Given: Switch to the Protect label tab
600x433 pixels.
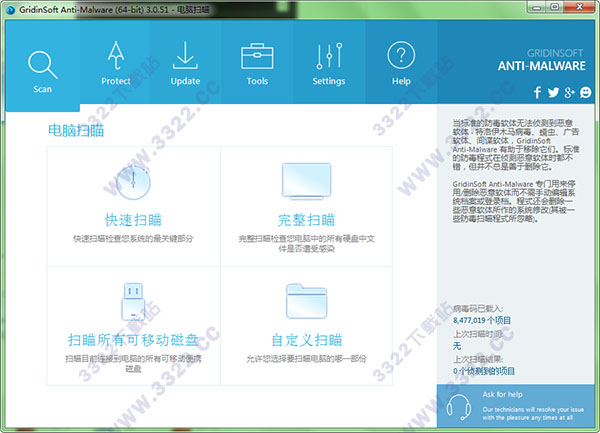Looking at the screenshot, I should (x=116, y=81).
